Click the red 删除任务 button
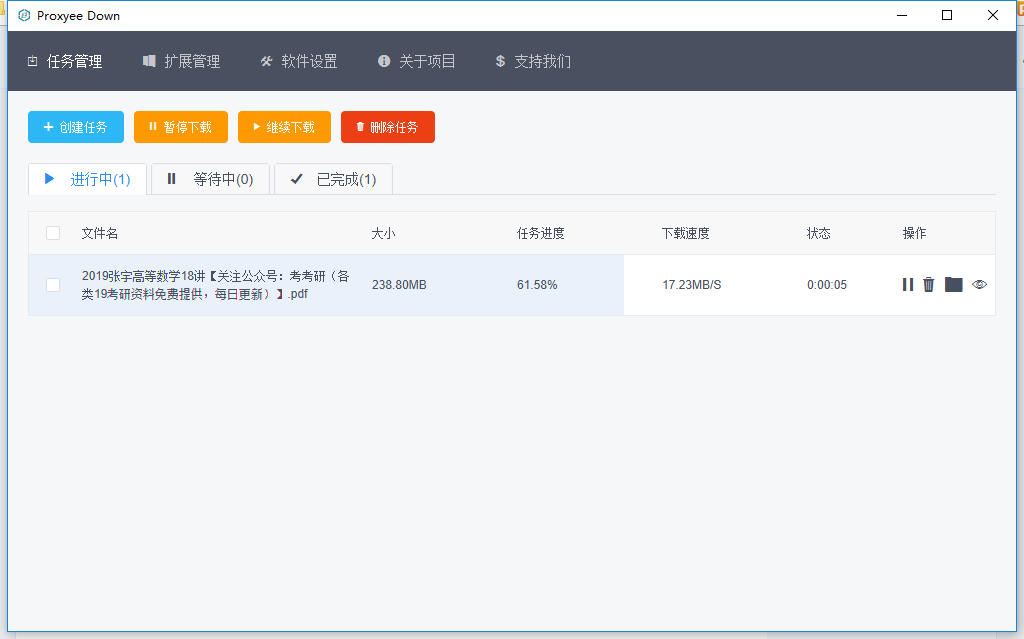Screen dimensions: 1024x639 pyautogui.click(x=388, y=127)
